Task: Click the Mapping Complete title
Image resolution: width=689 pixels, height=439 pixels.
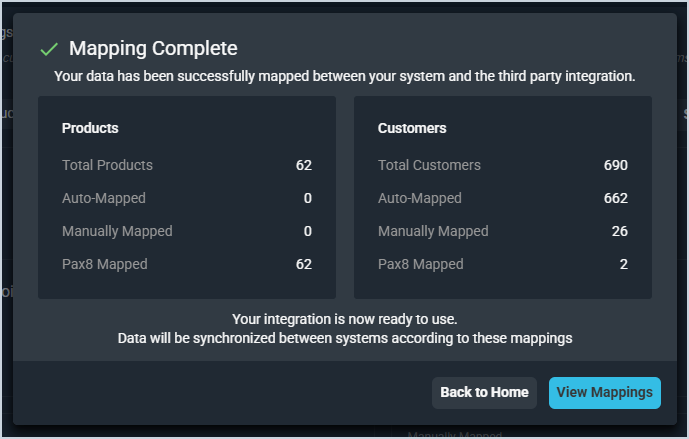Action: point(153,48)
